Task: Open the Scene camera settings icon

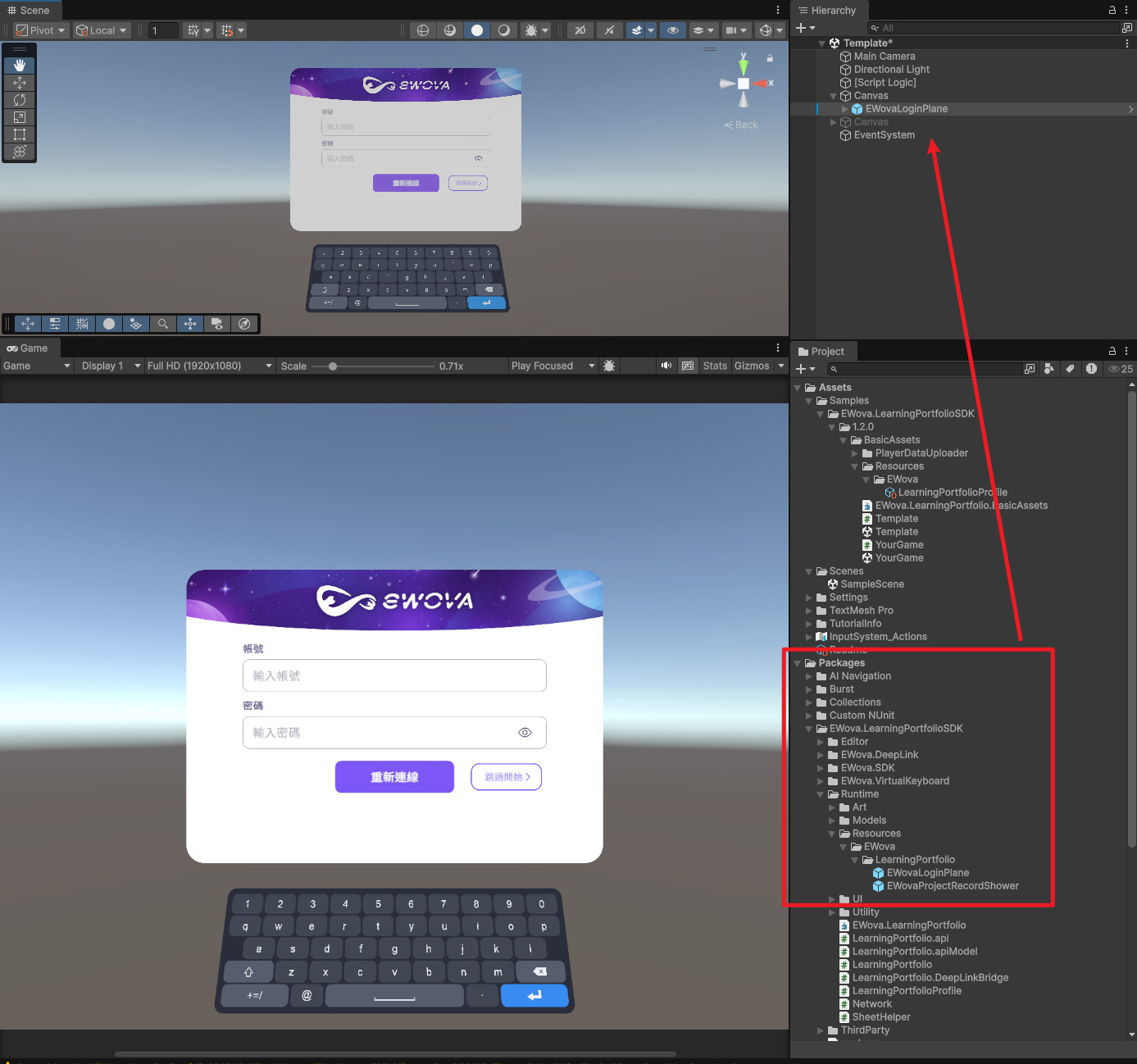Action: coord(731,30)
